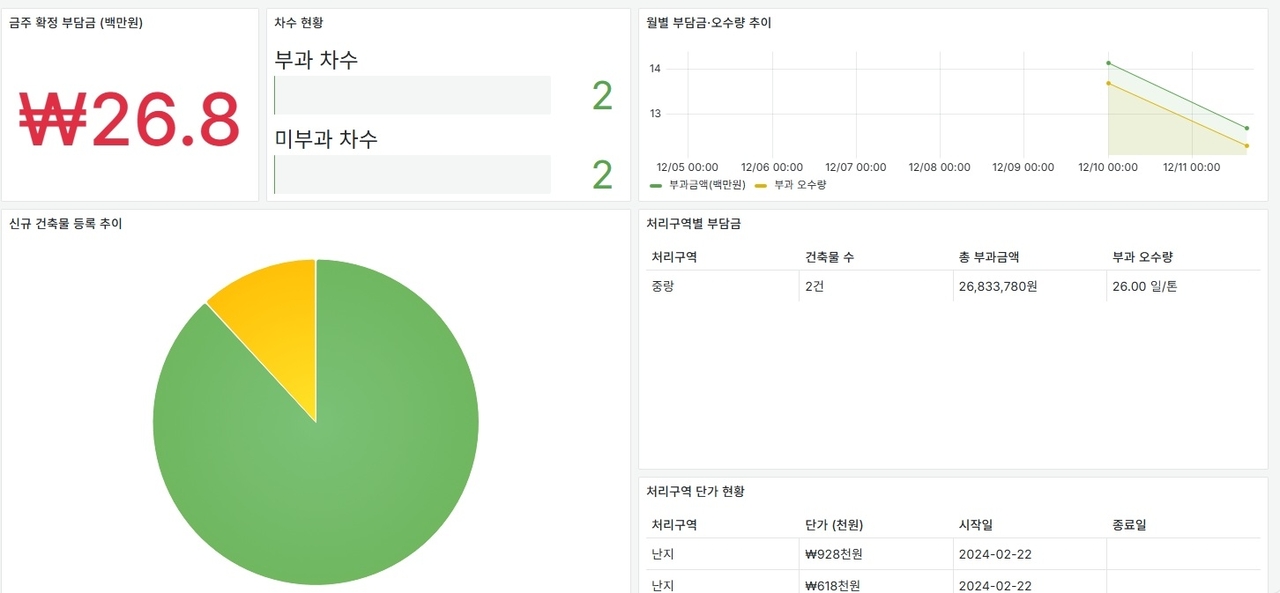Click the green 부과금액(백만원) legend color swatch
The image size is (1280, 593).
656,185
